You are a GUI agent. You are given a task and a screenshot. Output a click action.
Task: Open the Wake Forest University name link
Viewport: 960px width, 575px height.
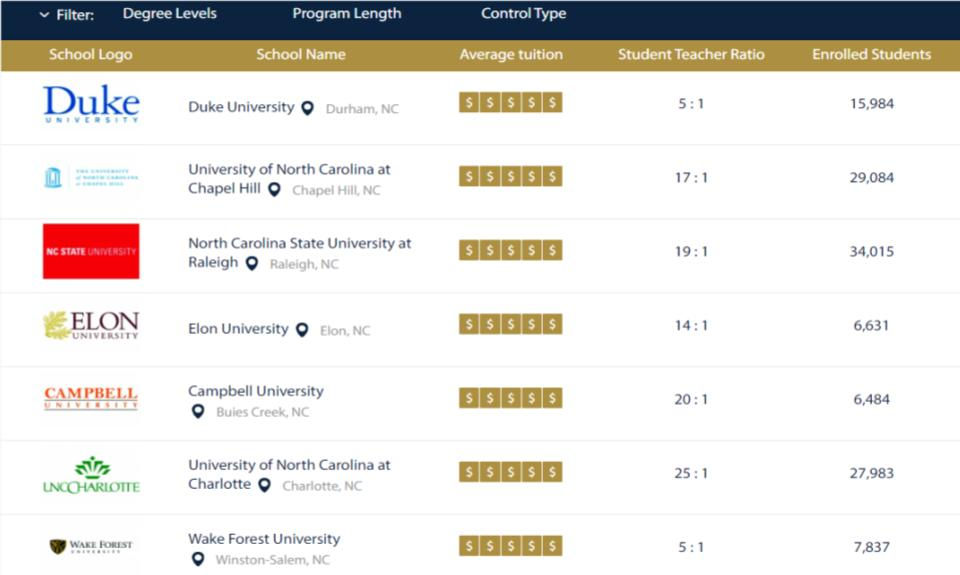point(264,539)
